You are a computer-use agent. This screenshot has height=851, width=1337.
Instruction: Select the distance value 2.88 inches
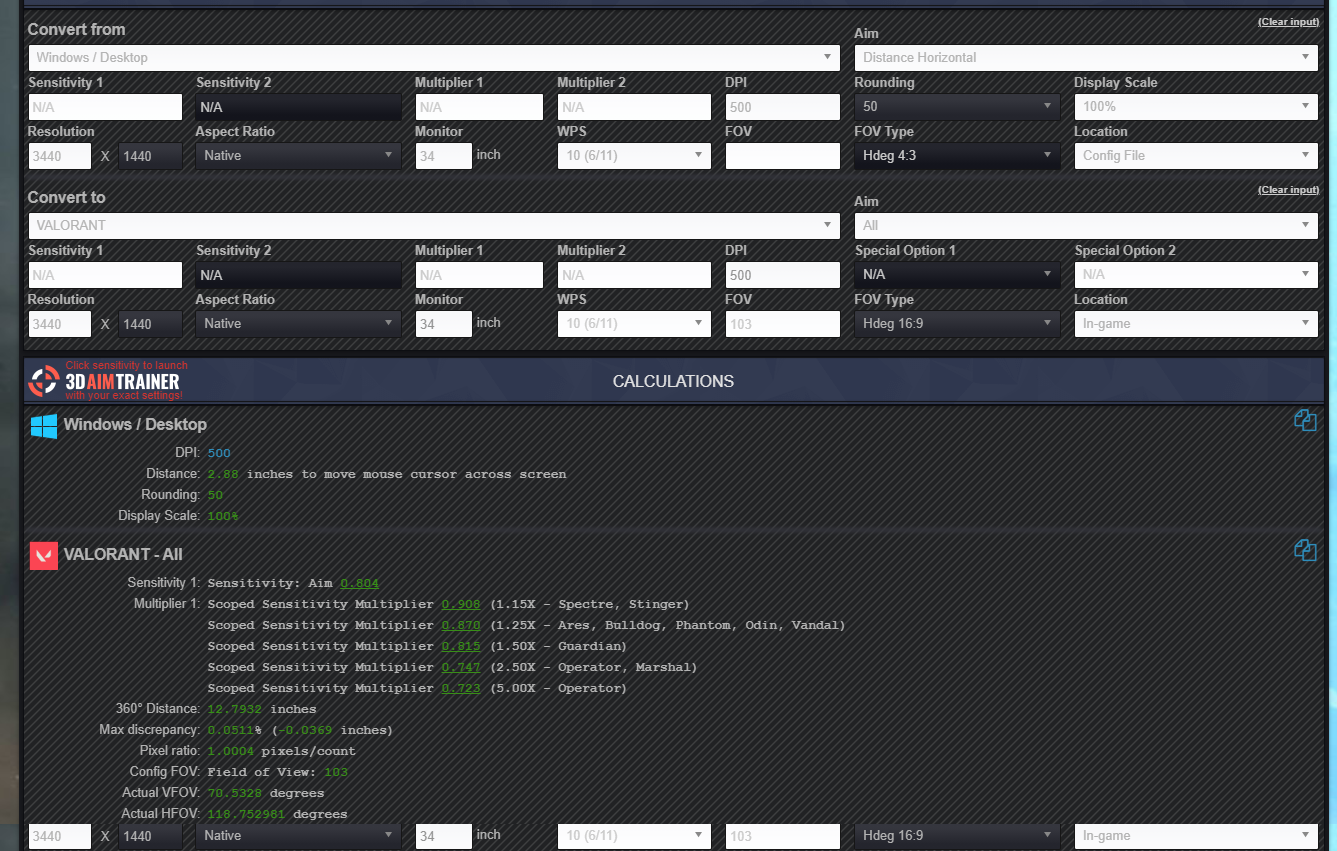pyautogui.click(x=223, y=474)
